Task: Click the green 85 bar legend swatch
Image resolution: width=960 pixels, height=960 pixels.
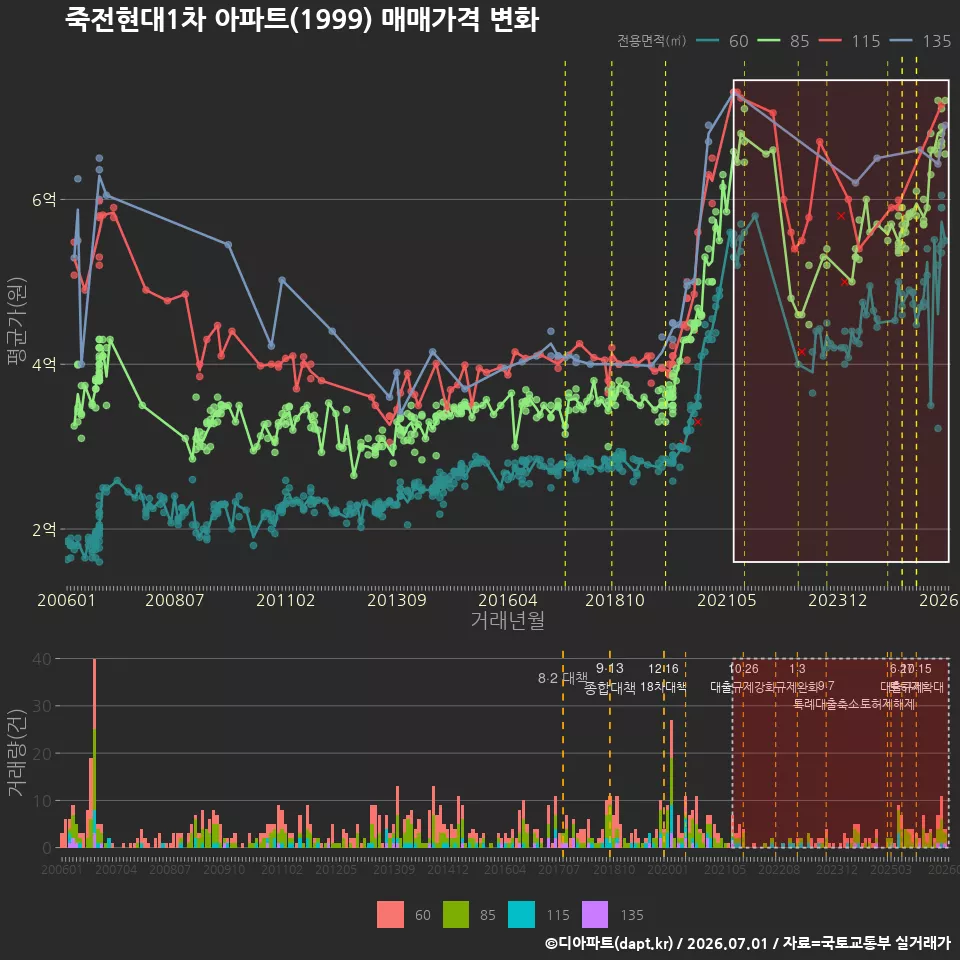Action: point(456,915)
